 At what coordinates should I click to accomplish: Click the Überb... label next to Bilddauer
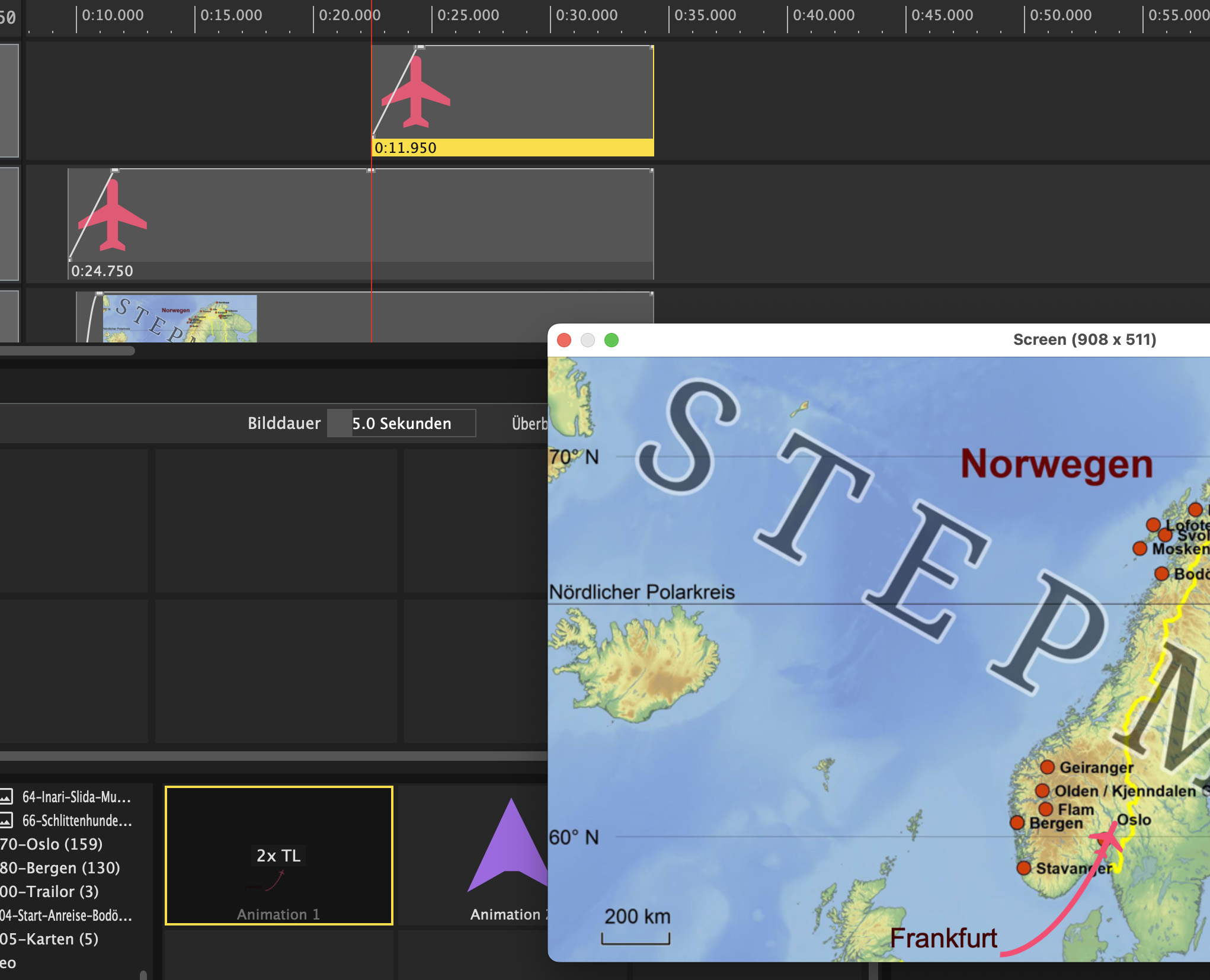tap(530, 423)
